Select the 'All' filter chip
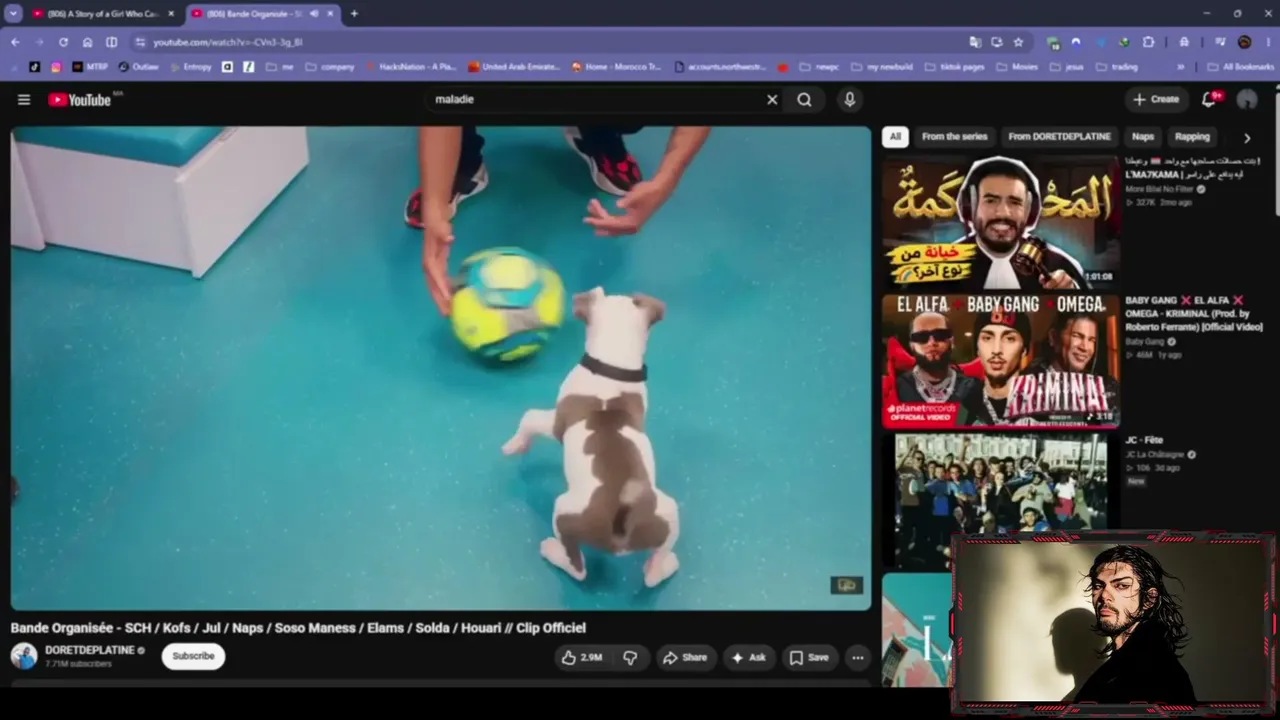Image resolution: width=1280 pixels, height=720 pixels. [x=895, y=137]
